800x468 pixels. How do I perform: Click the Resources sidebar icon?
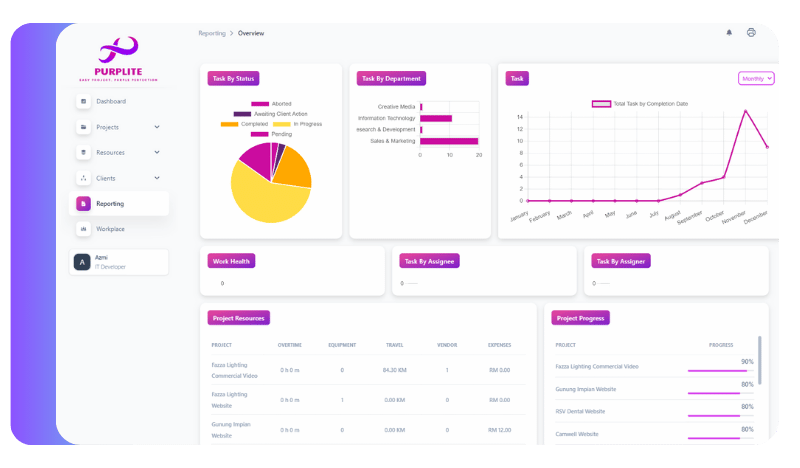point(84,152)
